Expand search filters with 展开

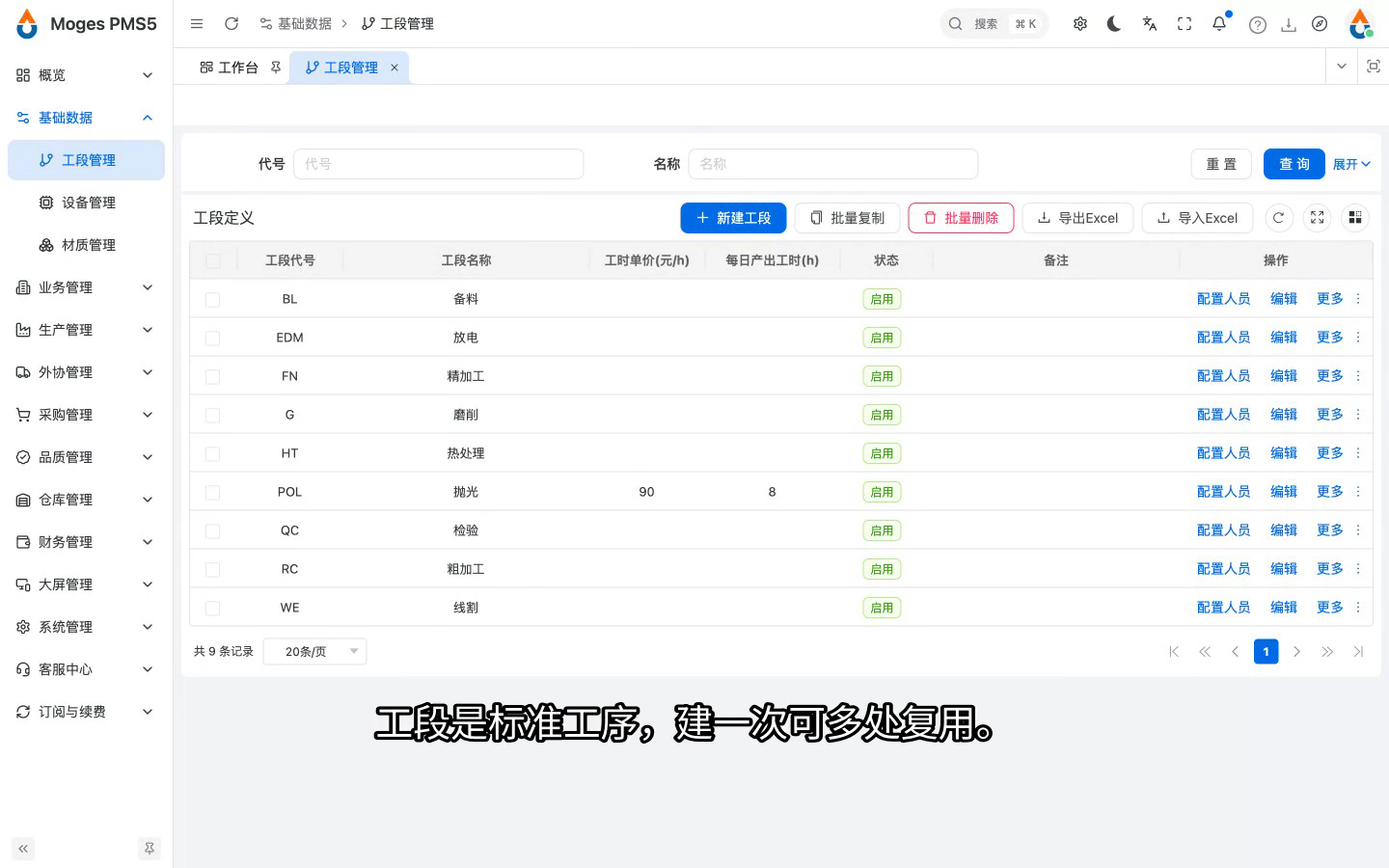coord(1351,164)
